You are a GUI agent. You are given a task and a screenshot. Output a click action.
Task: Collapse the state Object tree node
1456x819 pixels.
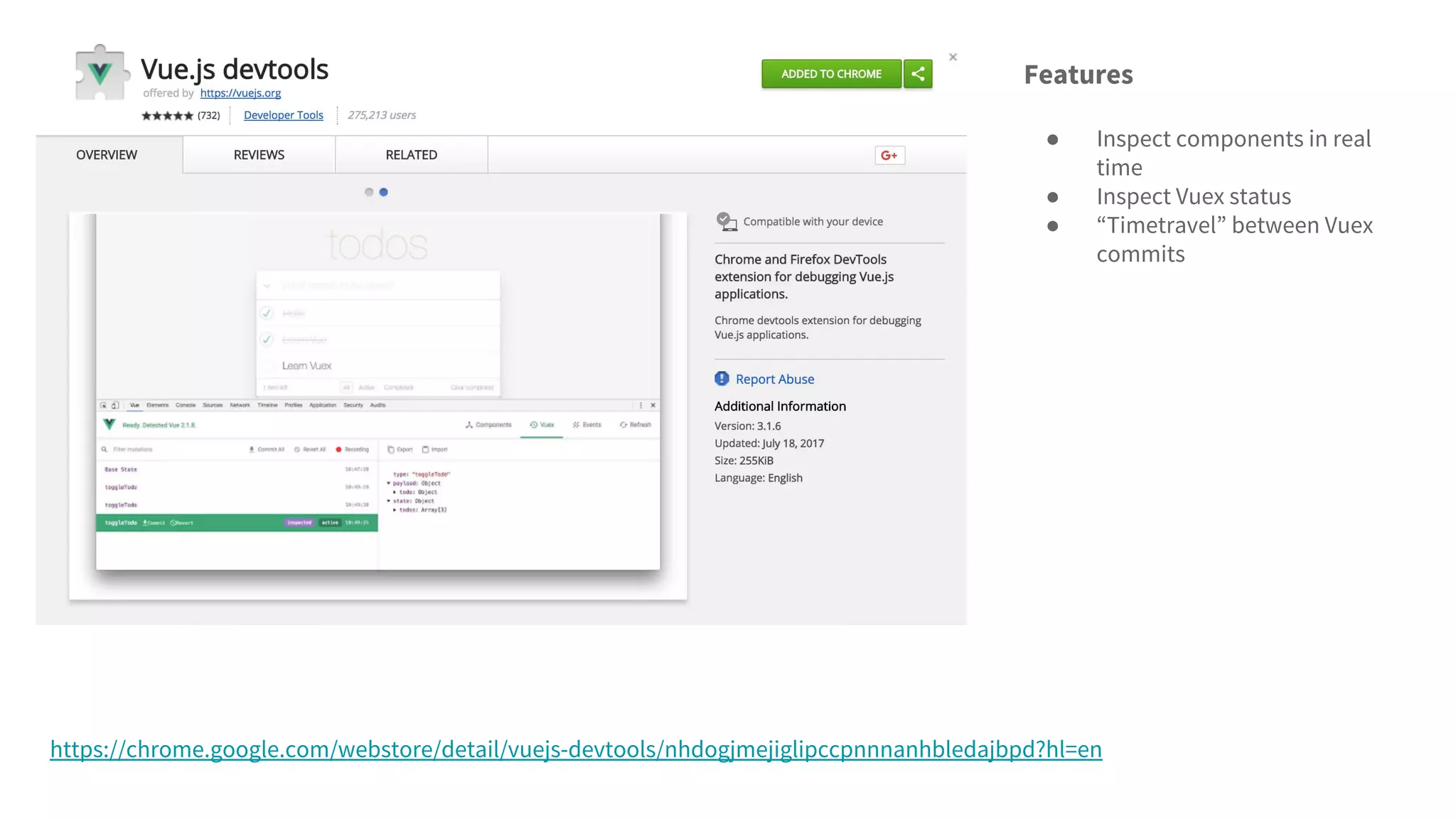click(389, 501)
